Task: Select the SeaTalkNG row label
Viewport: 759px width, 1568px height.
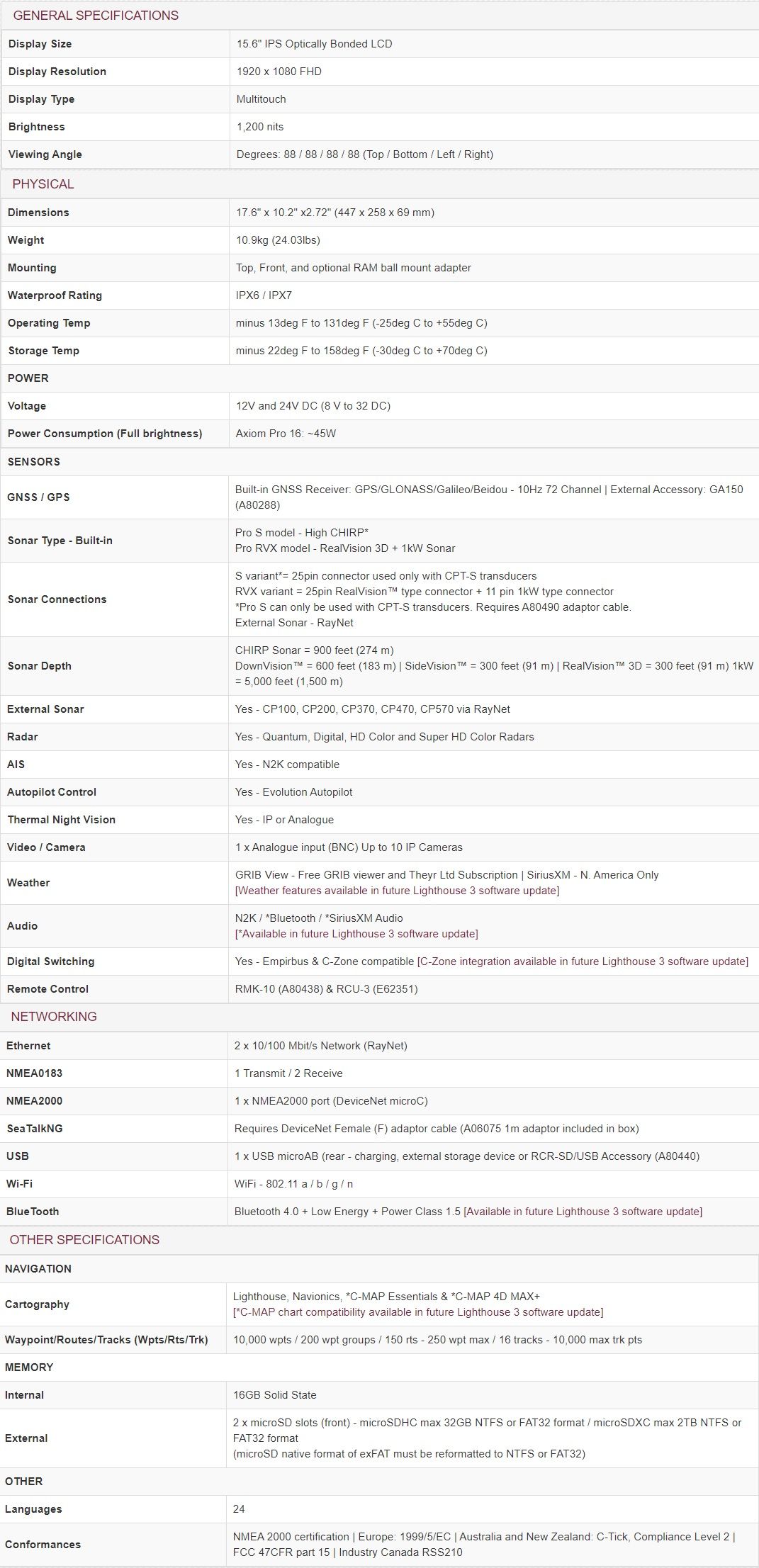Action: (x=35, y=1129)
